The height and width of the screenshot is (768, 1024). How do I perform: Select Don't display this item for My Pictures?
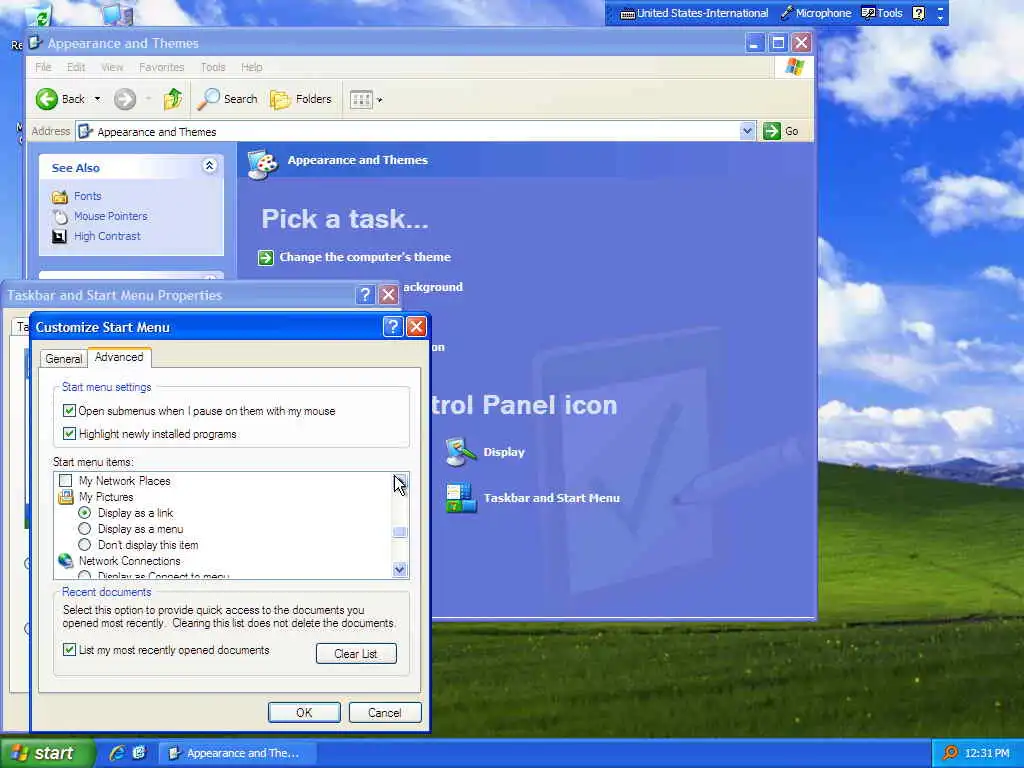pyautogui.click(x=84, y=545)
